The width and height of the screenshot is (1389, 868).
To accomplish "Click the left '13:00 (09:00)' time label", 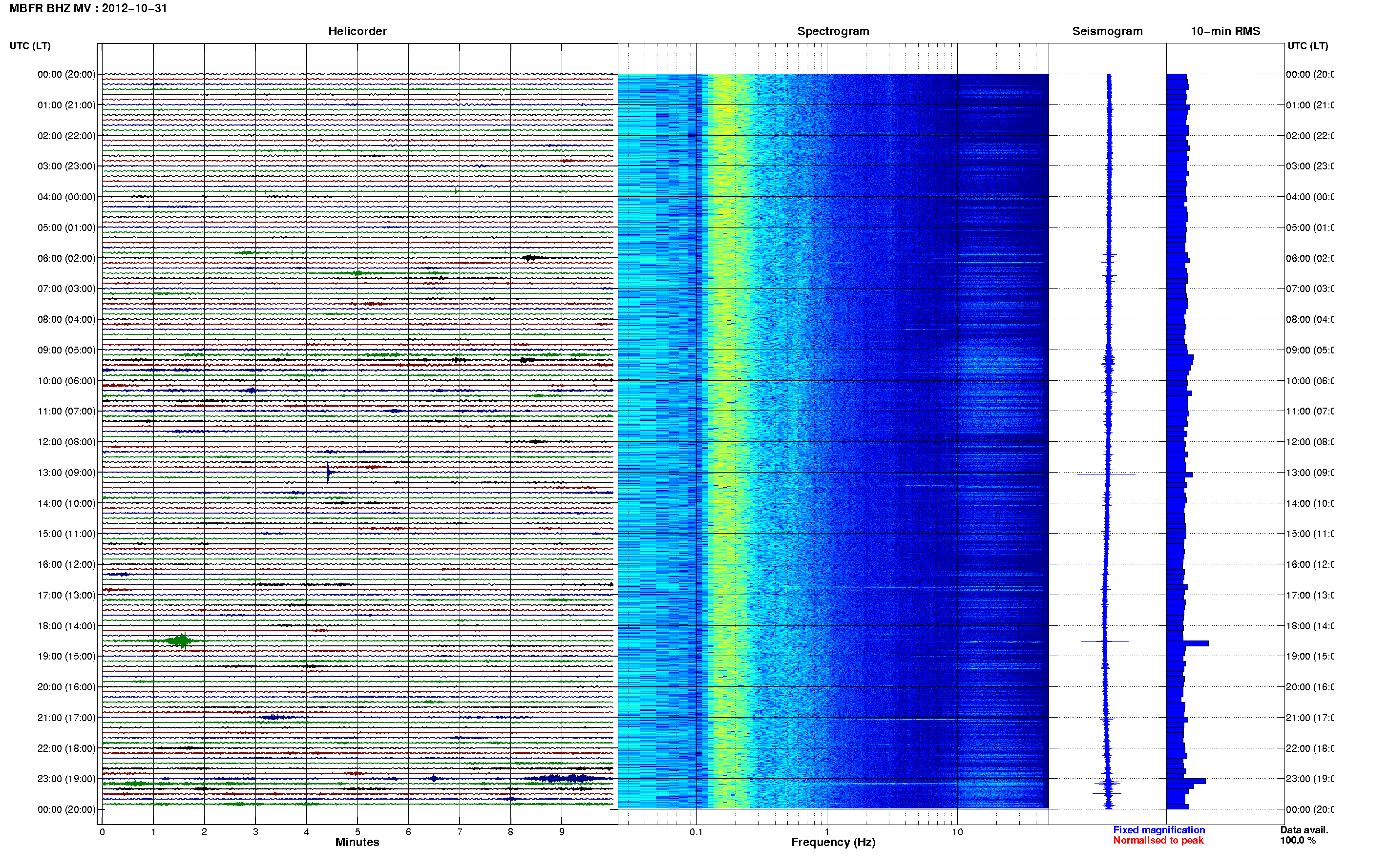I will point(66,473).
